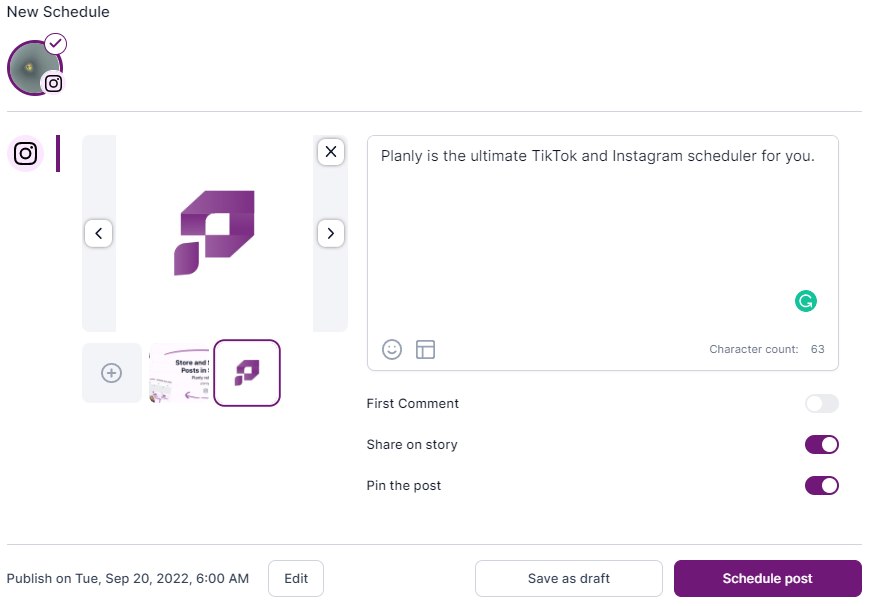
Task: Click the Grammarly icon in caption box
Action: [805, 301]
